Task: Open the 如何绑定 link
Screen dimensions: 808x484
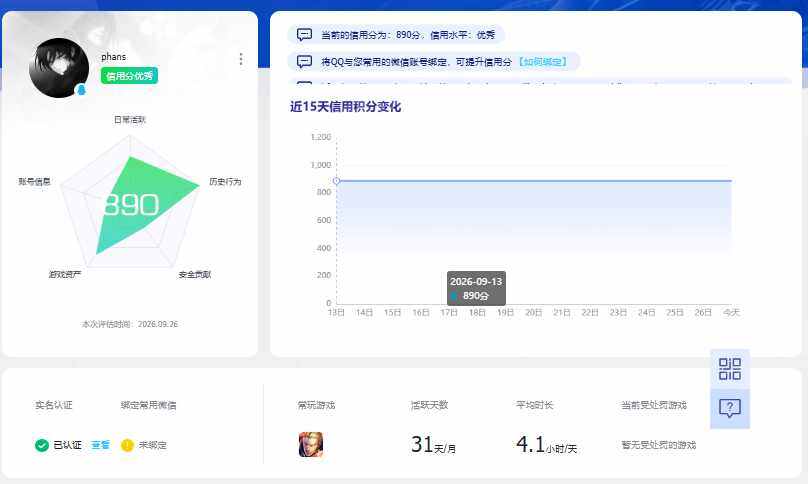Action: pos(543,62)
